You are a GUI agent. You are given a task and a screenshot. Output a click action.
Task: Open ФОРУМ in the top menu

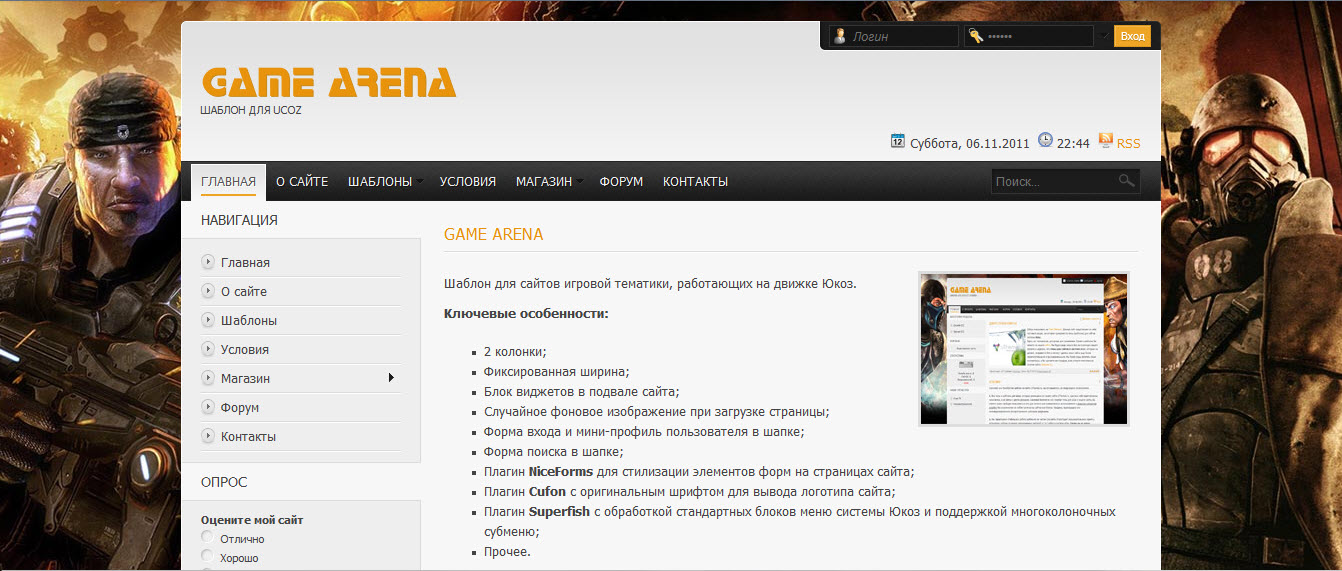tap(621, 181)
